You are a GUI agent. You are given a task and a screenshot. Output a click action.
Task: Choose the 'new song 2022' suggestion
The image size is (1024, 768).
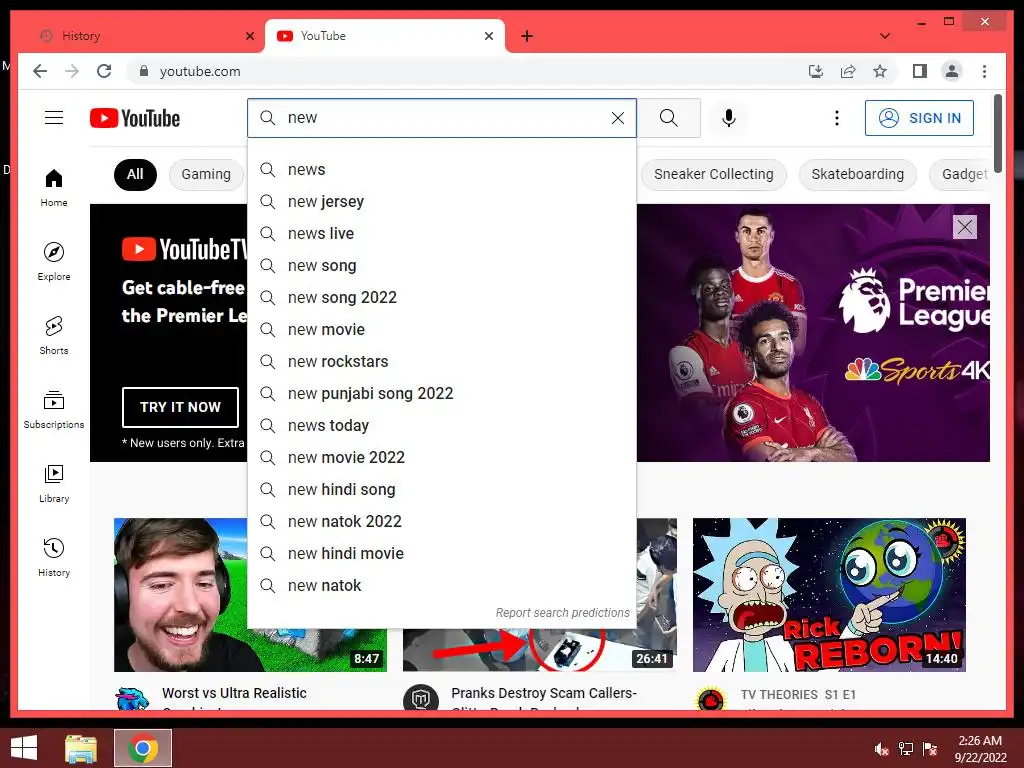[441, 298]
